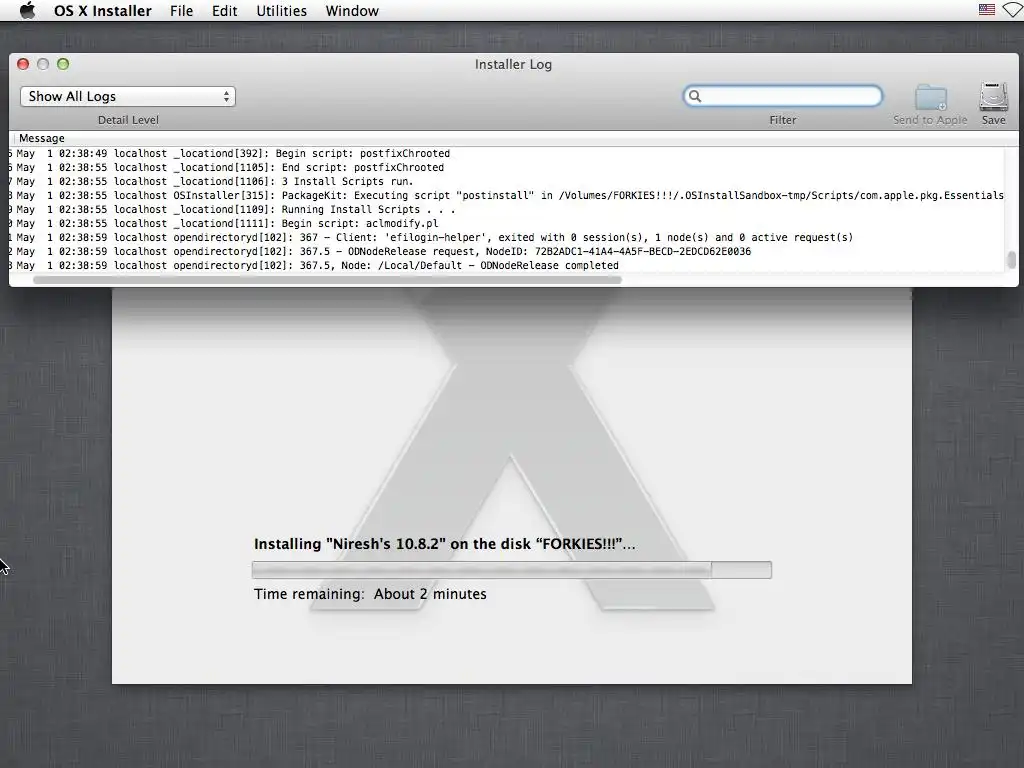Select the 'Running Install Scripts . . .' log line
The image size is (1024, 768).
[x=507, y=210]
